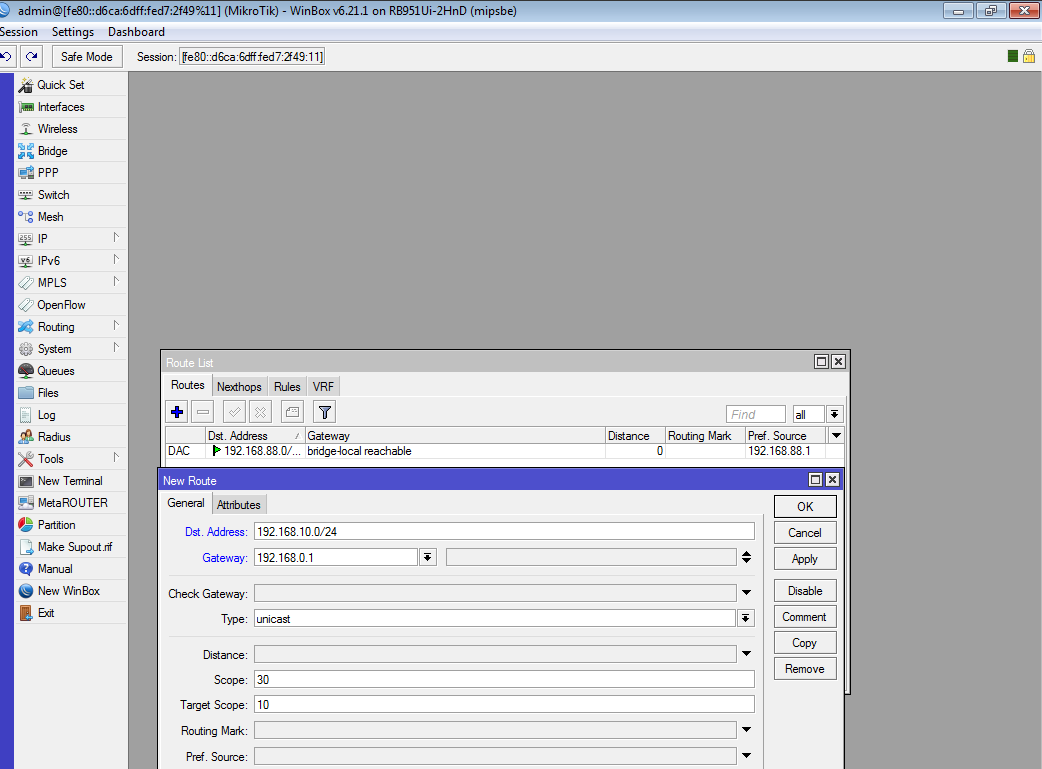Screen dimensions: 1042x769
Task: Expand the Check Gateway field
Action: coord(746,593)
